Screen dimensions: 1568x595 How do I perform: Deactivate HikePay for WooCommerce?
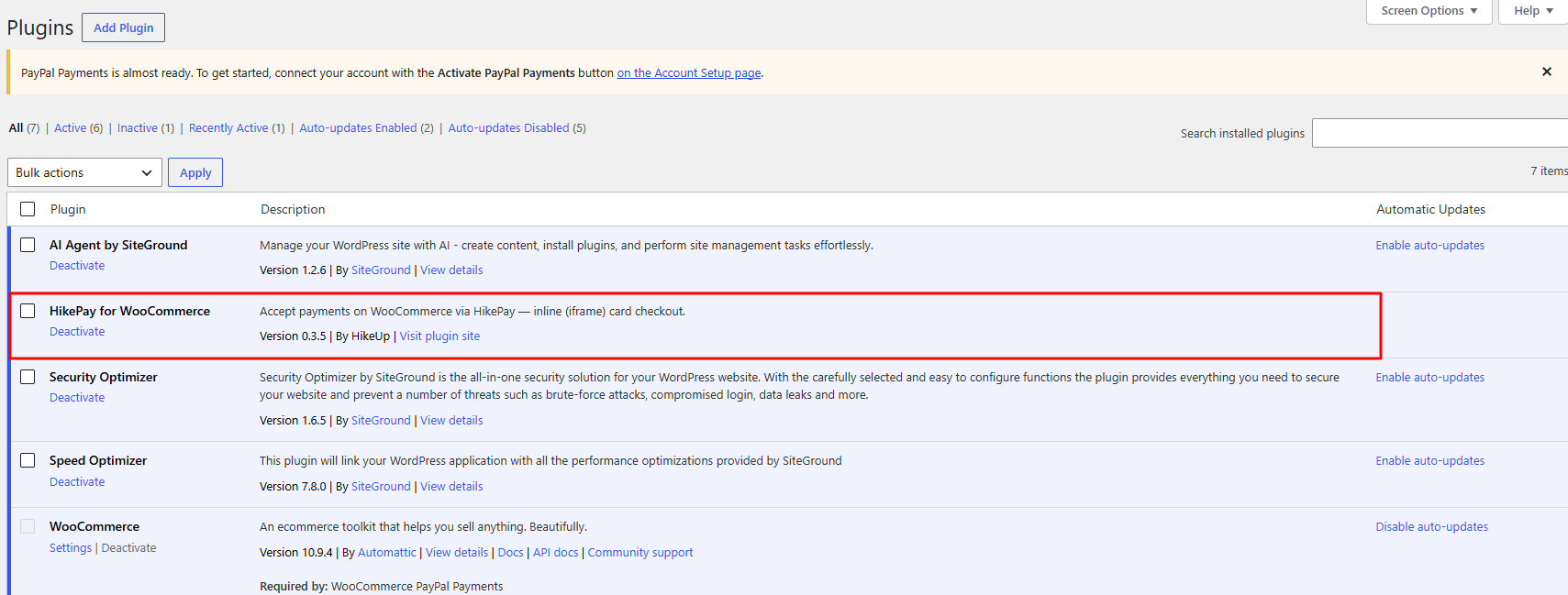(x=77, y=332)
